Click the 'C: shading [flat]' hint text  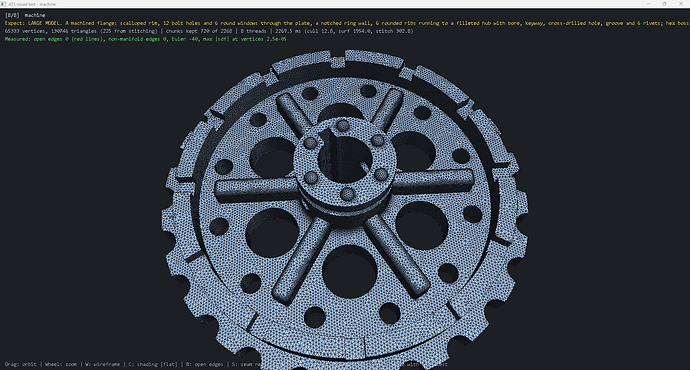(153, 364)
